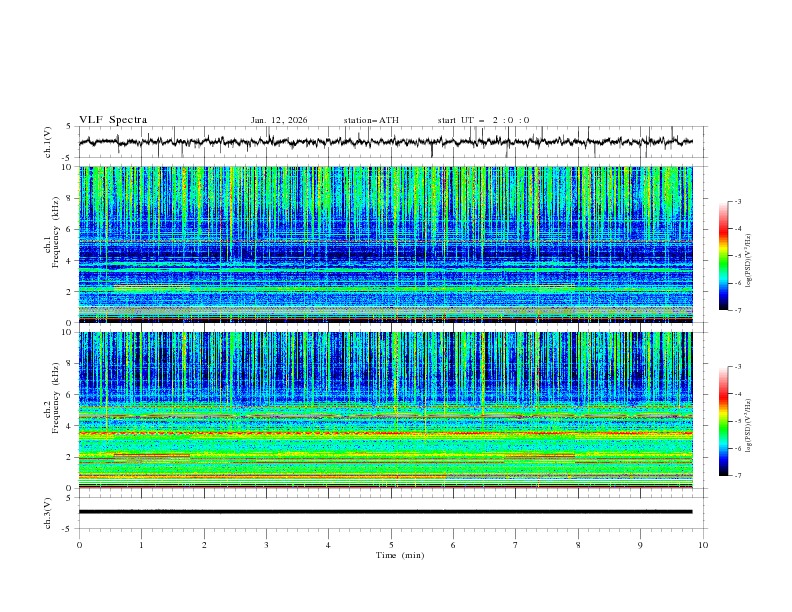Click the Jan. 12, 2026 date label

(279, 120)
